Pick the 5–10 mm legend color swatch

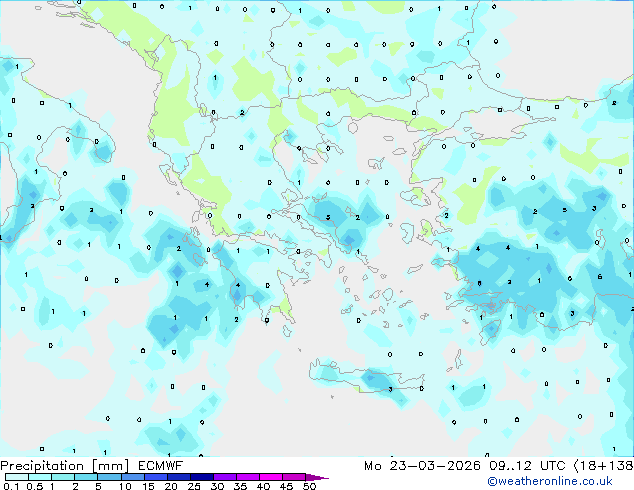pos(109,477)
